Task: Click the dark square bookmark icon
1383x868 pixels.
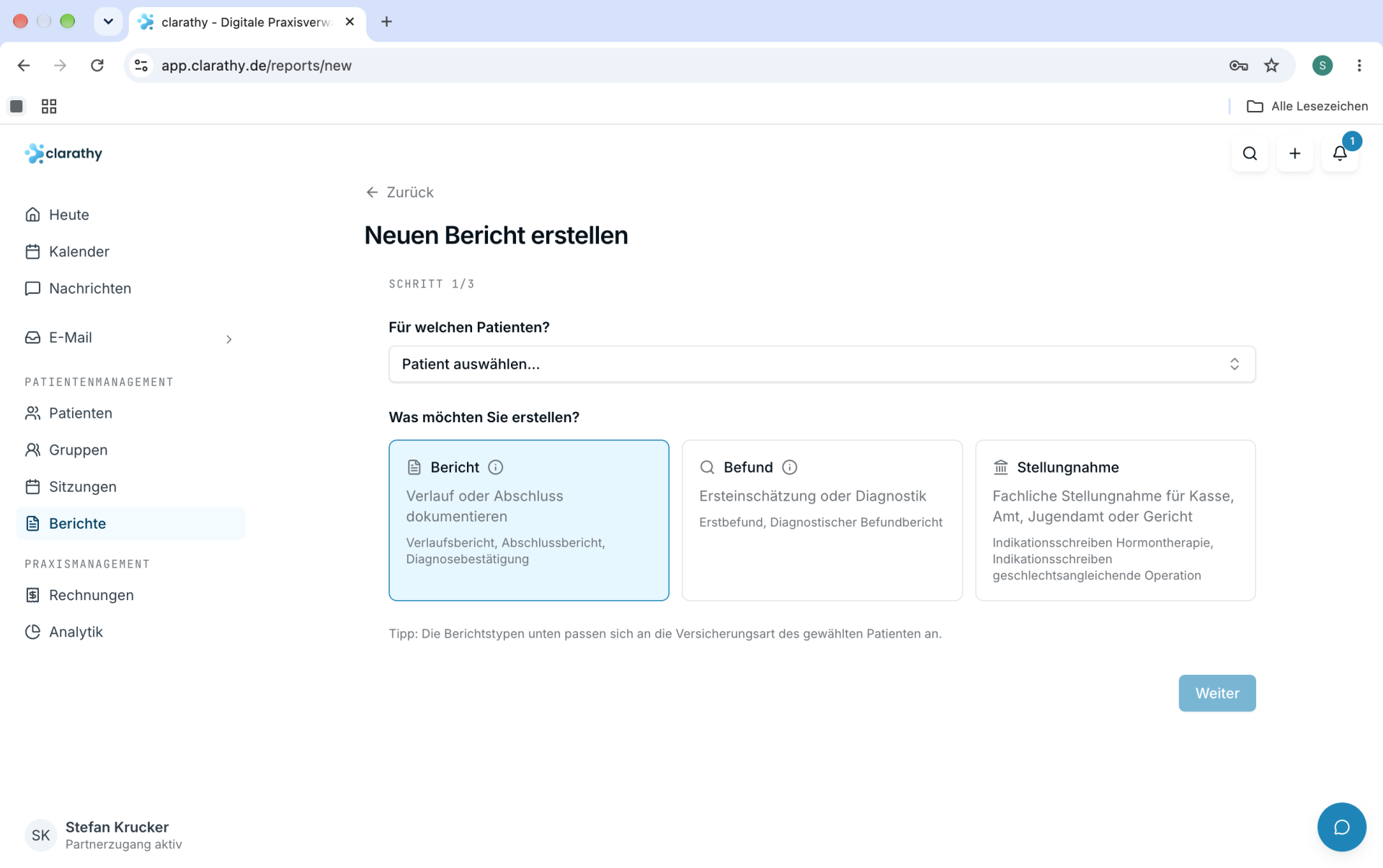Action: click(x=17, y=107)
